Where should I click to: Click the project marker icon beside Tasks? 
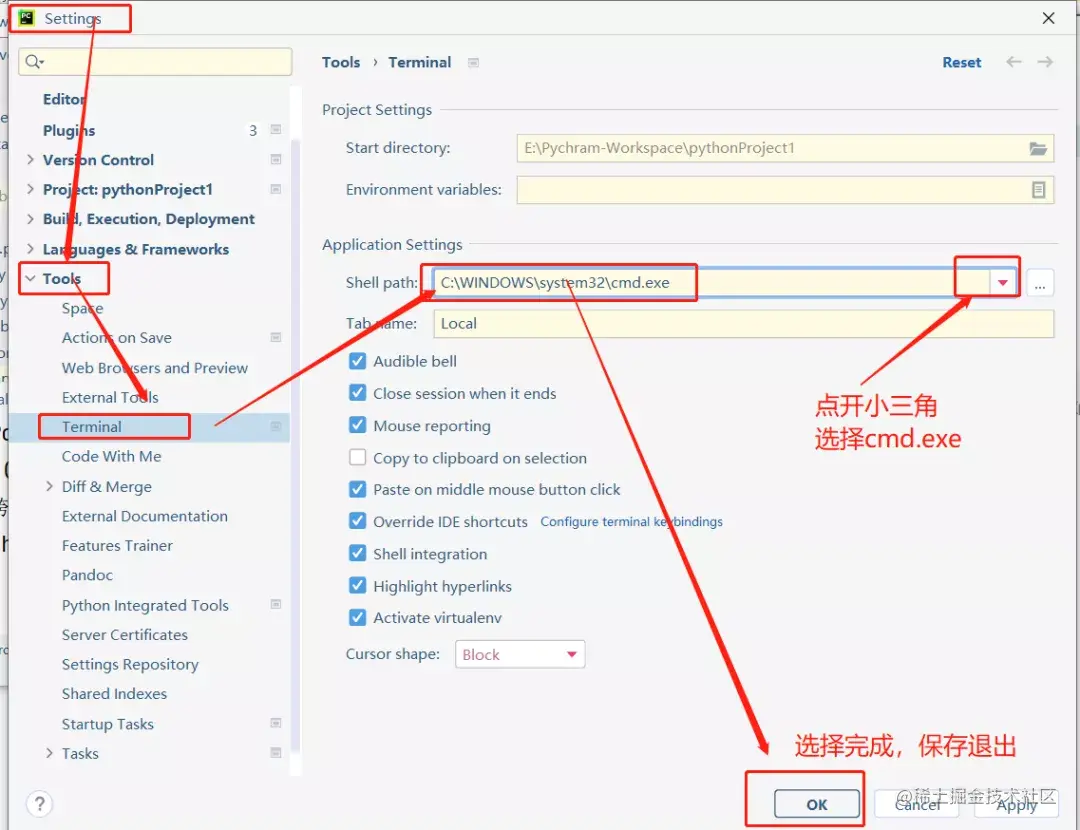[x=276, y=752]
